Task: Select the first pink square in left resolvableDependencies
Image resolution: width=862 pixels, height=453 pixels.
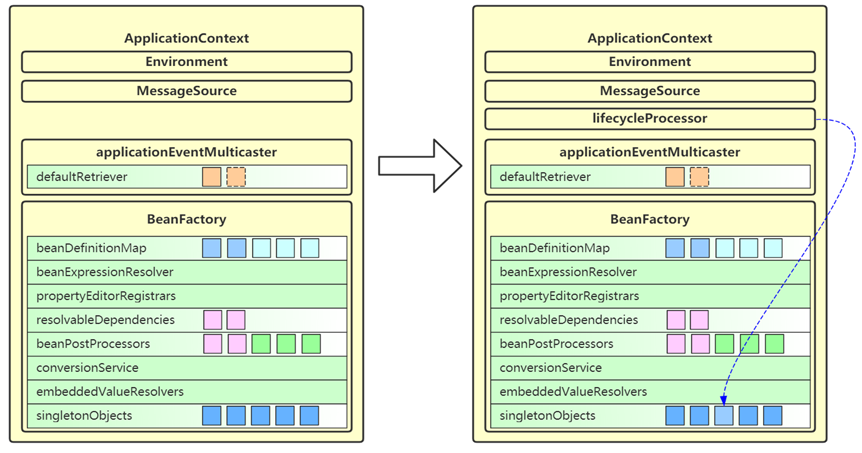Action: point(212,320)
